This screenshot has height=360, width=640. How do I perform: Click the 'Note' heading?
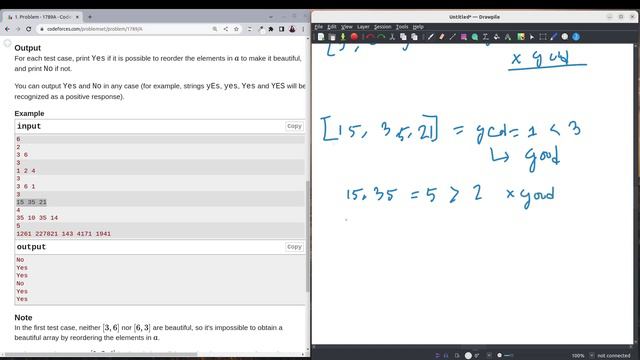click(23, 318)
